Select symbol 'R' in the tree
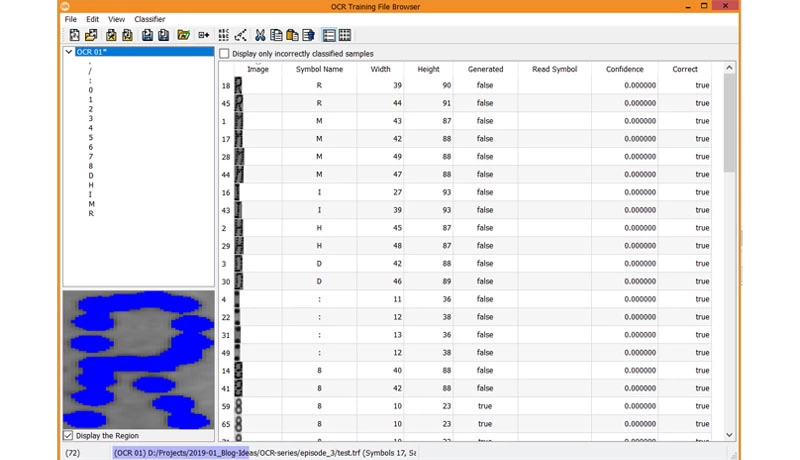The width and height of the screenshot is (800, 460). (91, 213)
